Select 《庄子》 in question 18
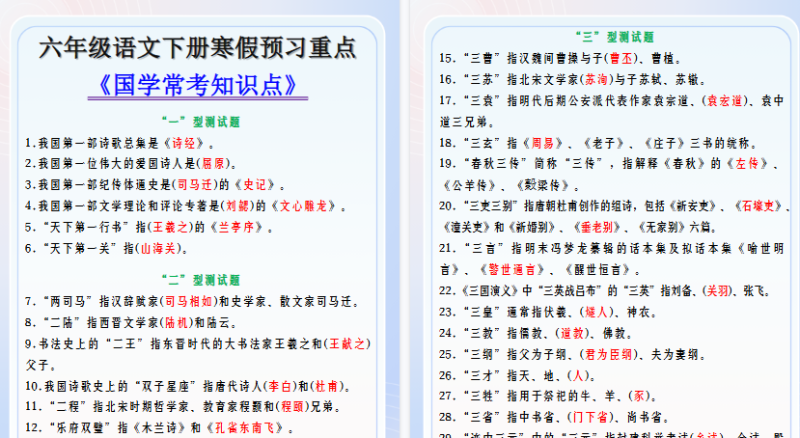Screen dimensions: 800x438 coord(664,143)
